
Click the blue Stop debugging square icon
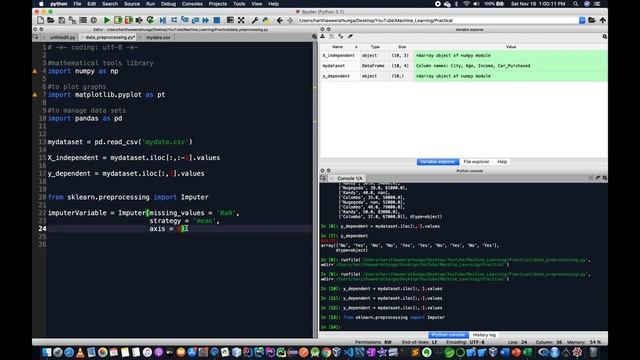pos(217,20)
